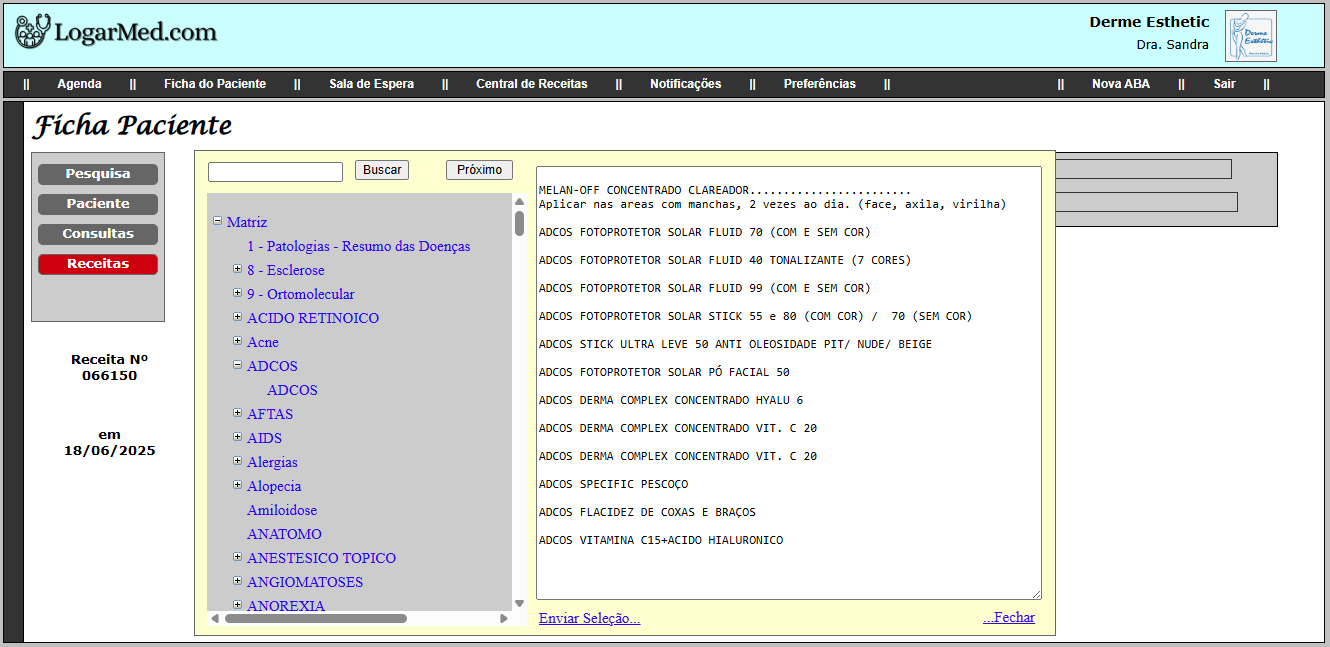
Task: Select the red Receitas button
Action: [98, 264]
